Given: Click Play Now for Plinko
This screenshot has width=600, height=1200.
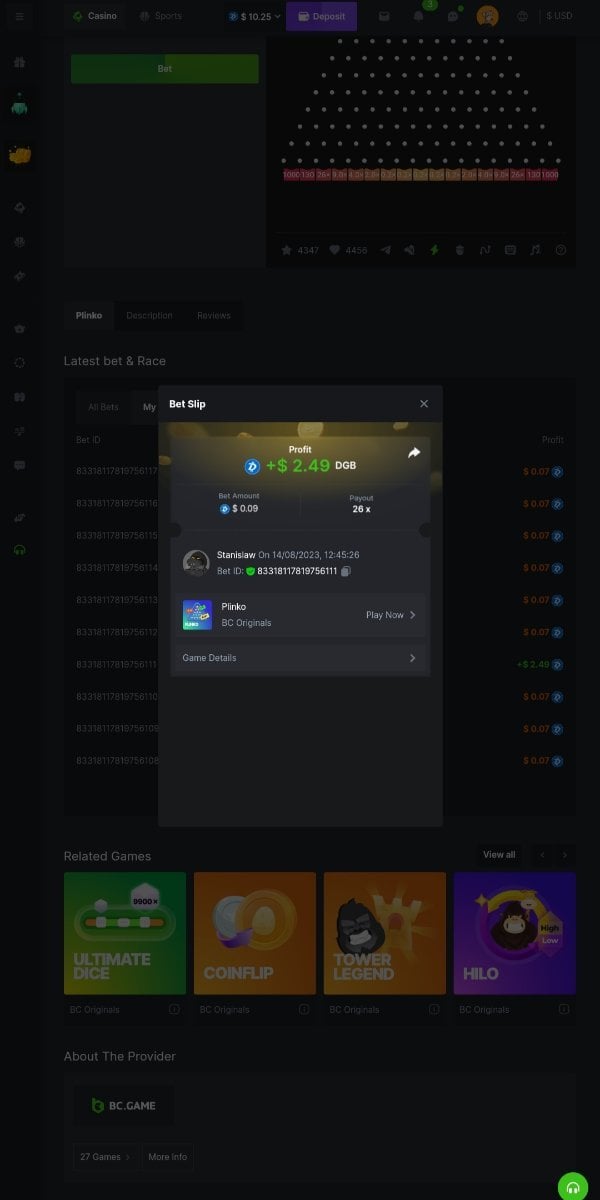Looking at the screenshot, I should (x=391, y=615).
